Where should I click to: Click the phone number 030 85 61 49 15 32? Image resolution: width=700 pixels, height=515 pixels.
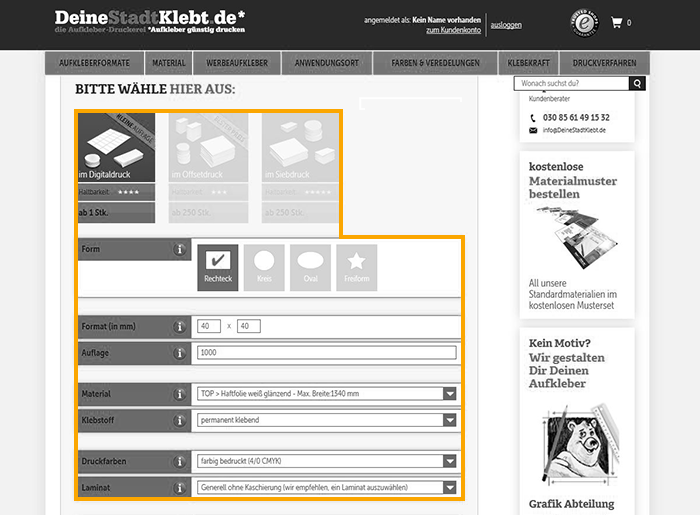pyautogui.click(x=576, y=118)
